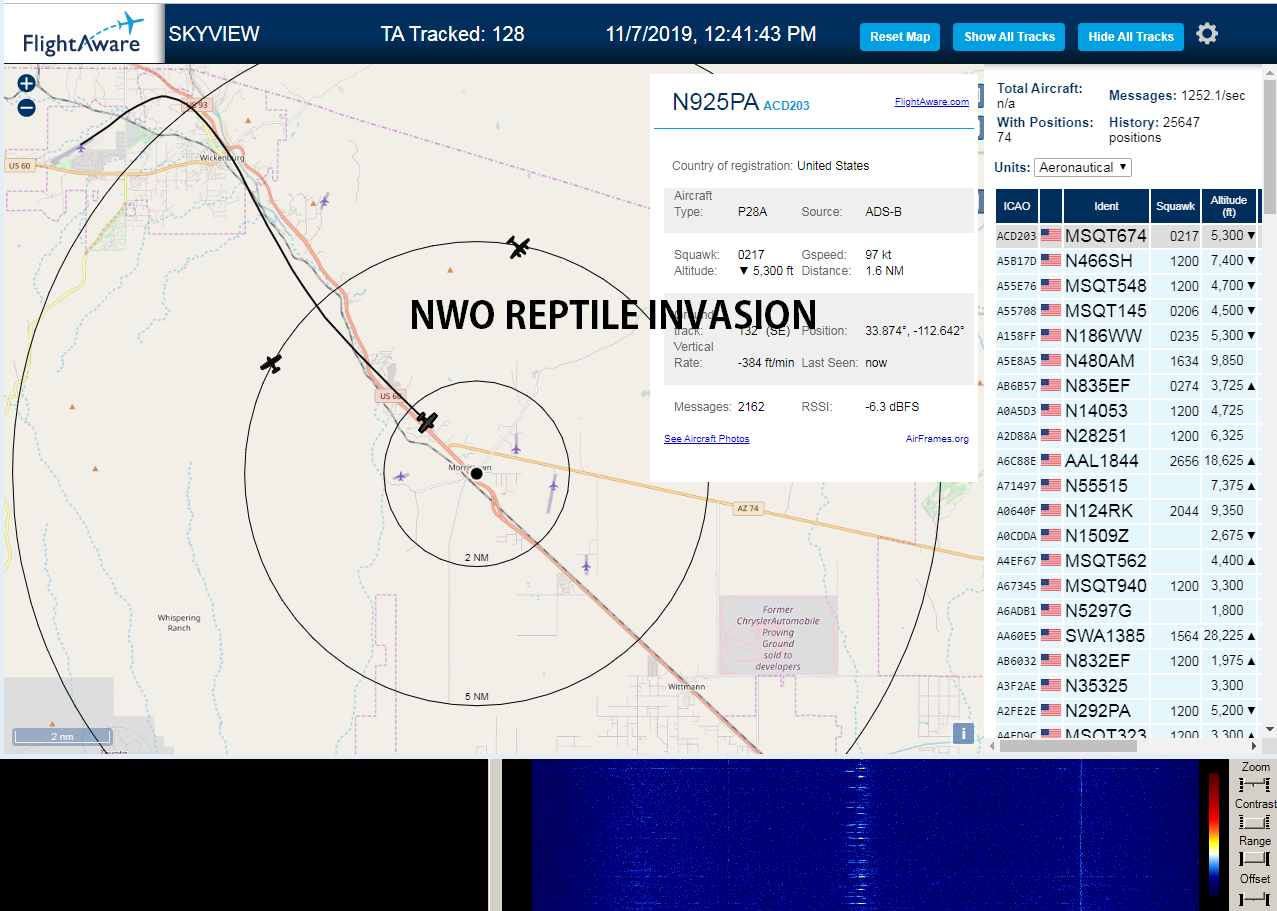1277x911 pixels.
Task: Select the purple aircraft west of Wickenburg near US 60
Action: pyautogui.click(x=82, y=148)
